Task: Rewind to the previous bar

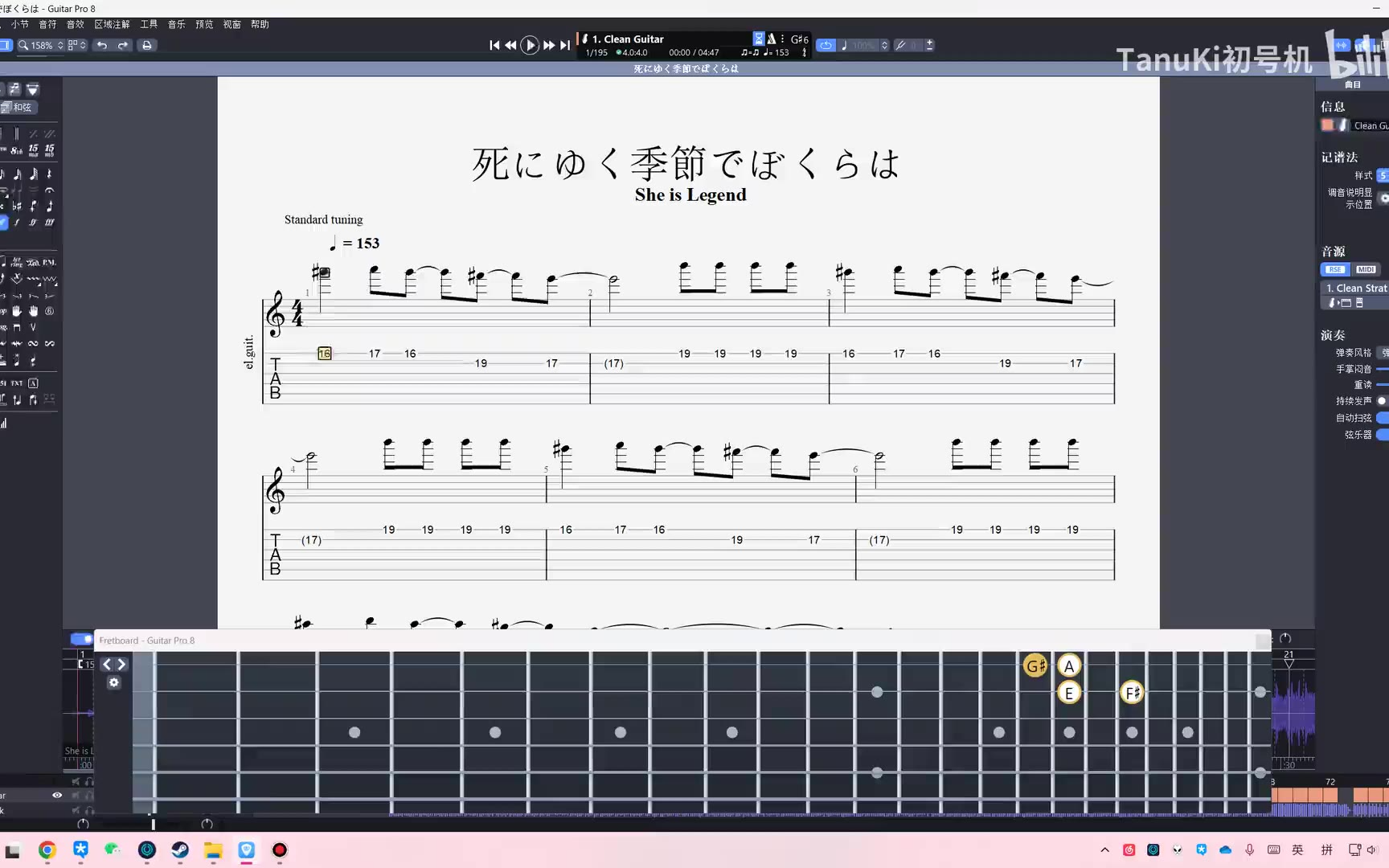Action: coord(510,45)
